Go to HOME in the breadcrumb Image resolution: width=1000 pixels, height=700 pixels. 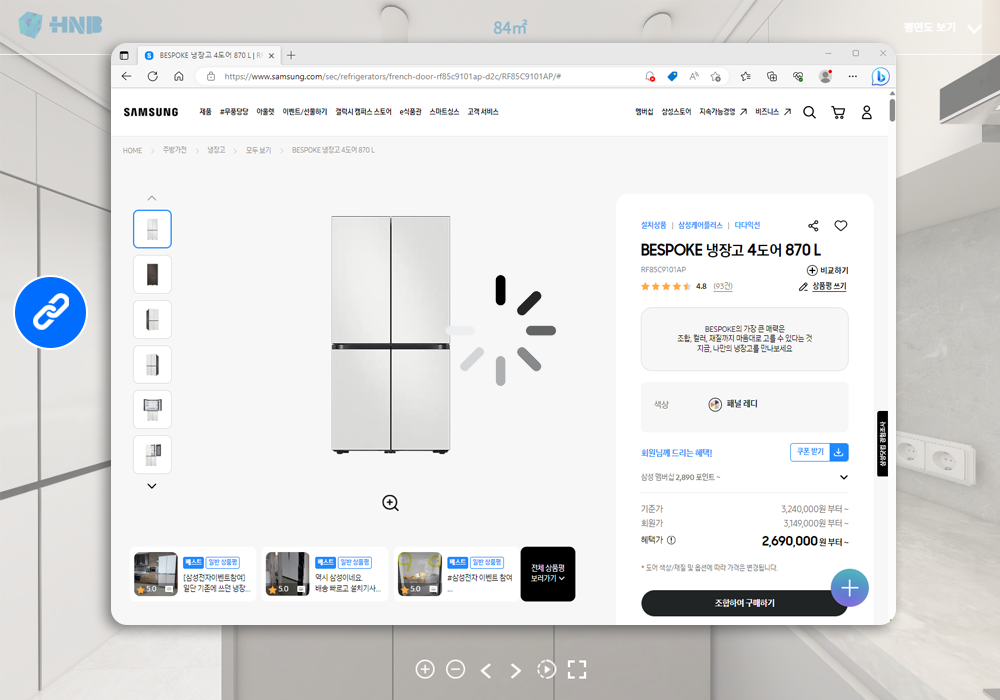click(x=133, y=150)
